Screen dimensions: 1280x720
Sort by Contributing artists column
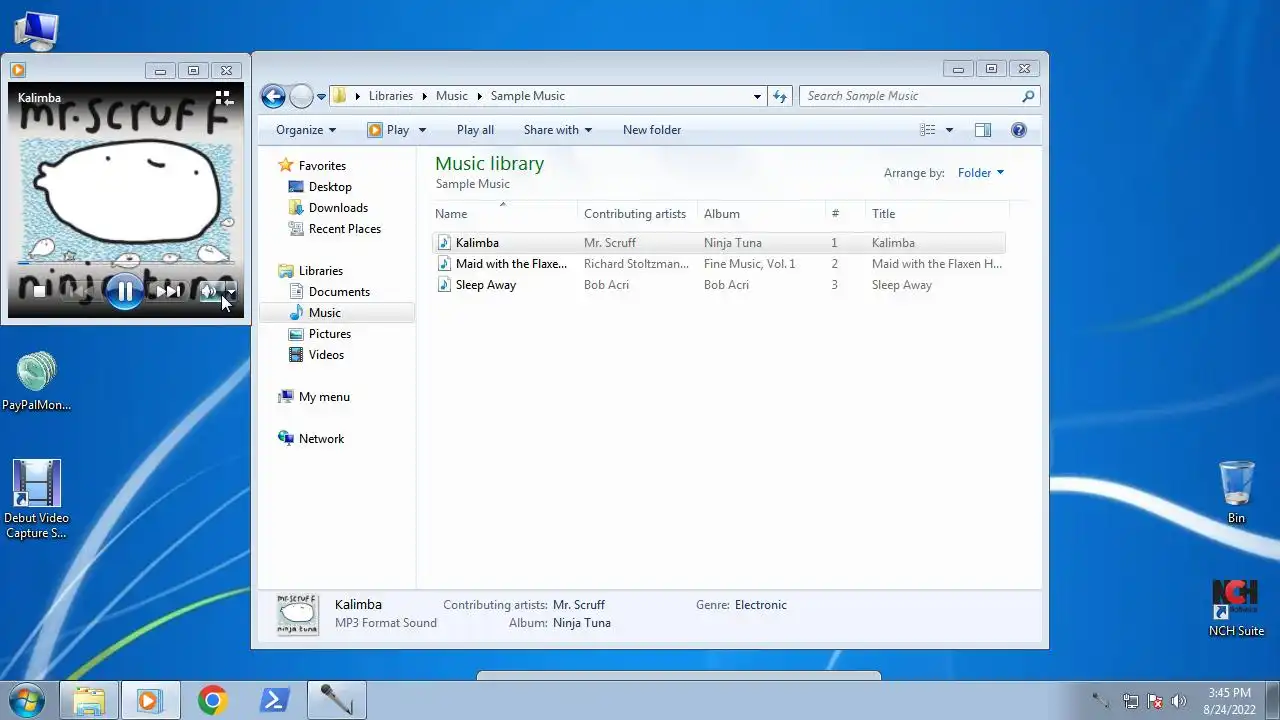(637, 213)
